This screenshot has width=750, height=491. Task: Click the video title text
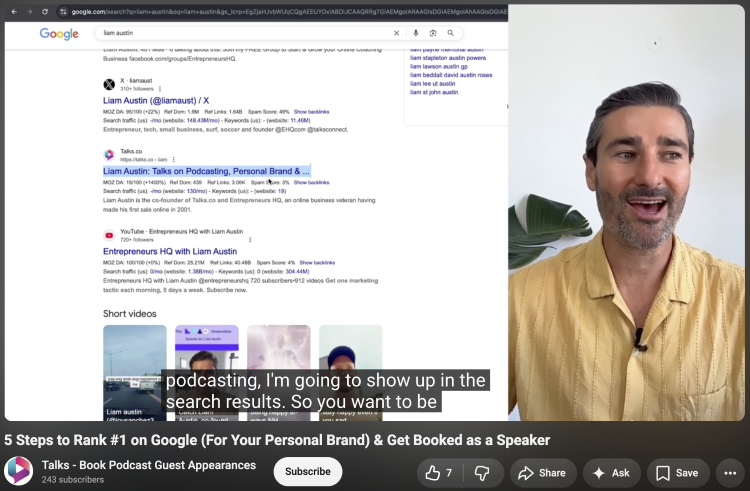pos(277,440)
